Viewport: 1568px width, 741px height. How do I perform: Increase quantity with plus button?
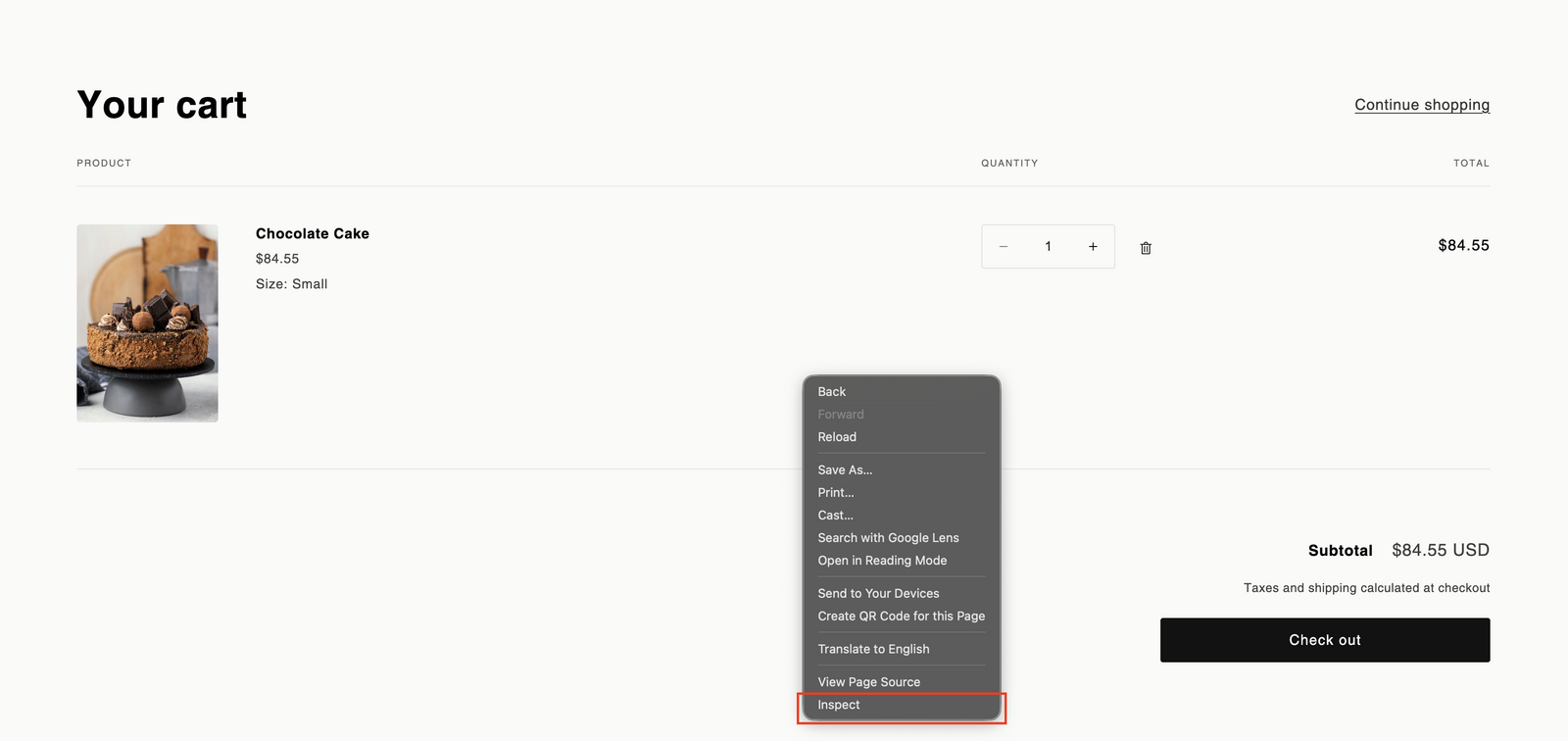[x=1093, y=247]
